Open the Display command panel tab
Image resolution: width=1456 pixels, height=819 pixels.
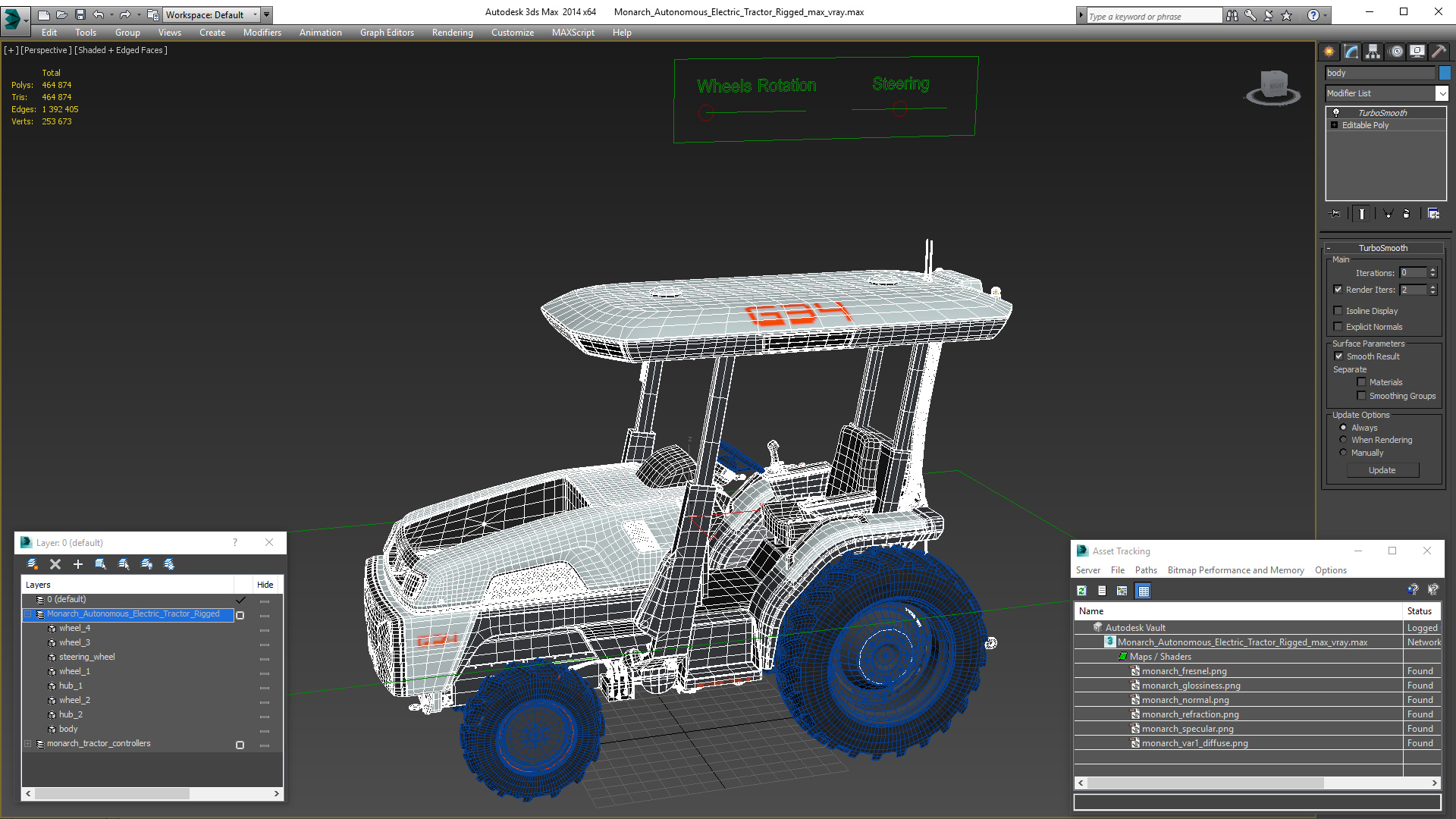(1417, 52)
